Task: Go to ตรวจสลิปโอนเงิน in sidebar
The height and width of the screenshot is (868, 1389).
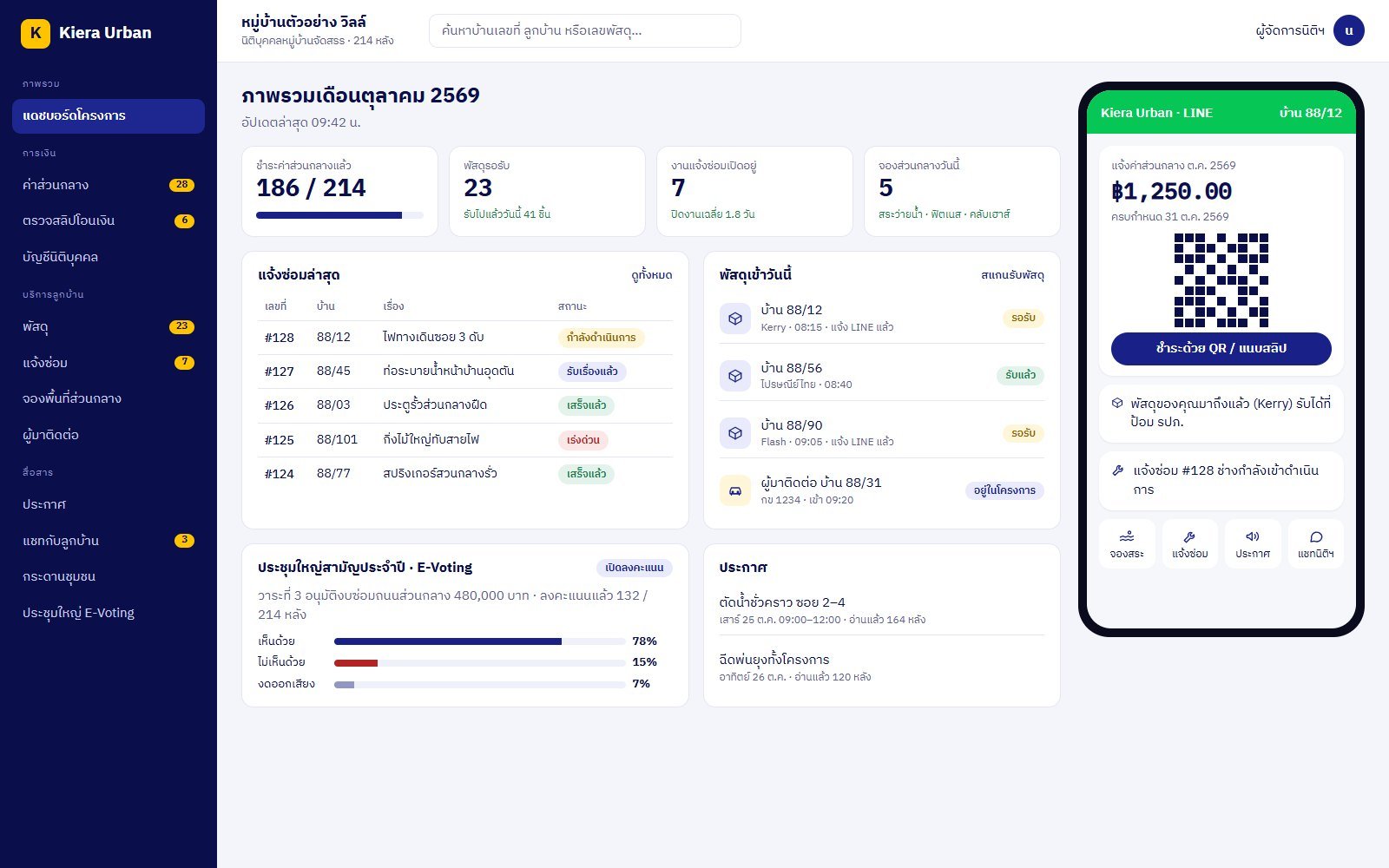Action: [109, 220]
